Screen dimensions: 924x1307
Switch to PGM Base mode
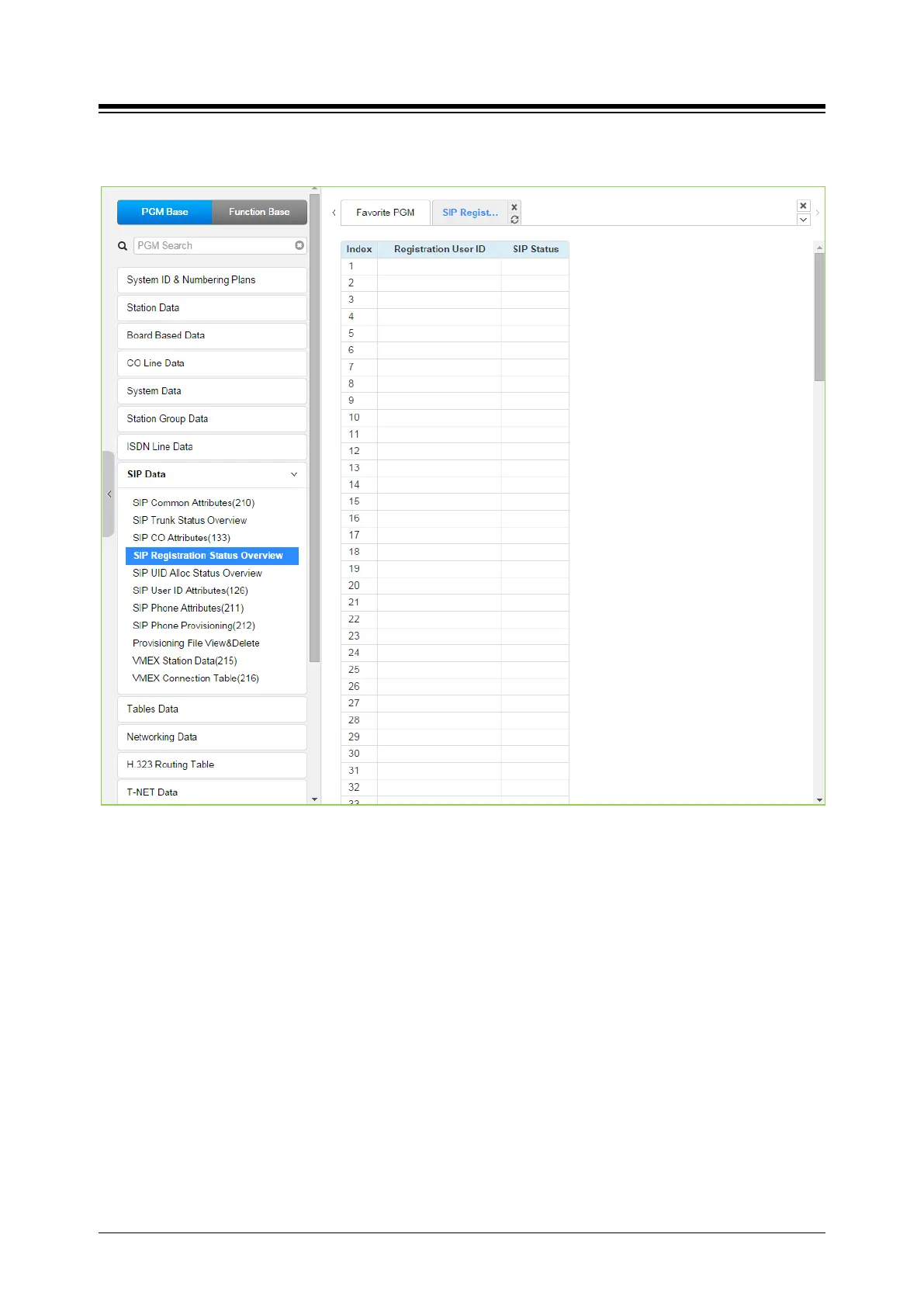[x=164, y=212]
